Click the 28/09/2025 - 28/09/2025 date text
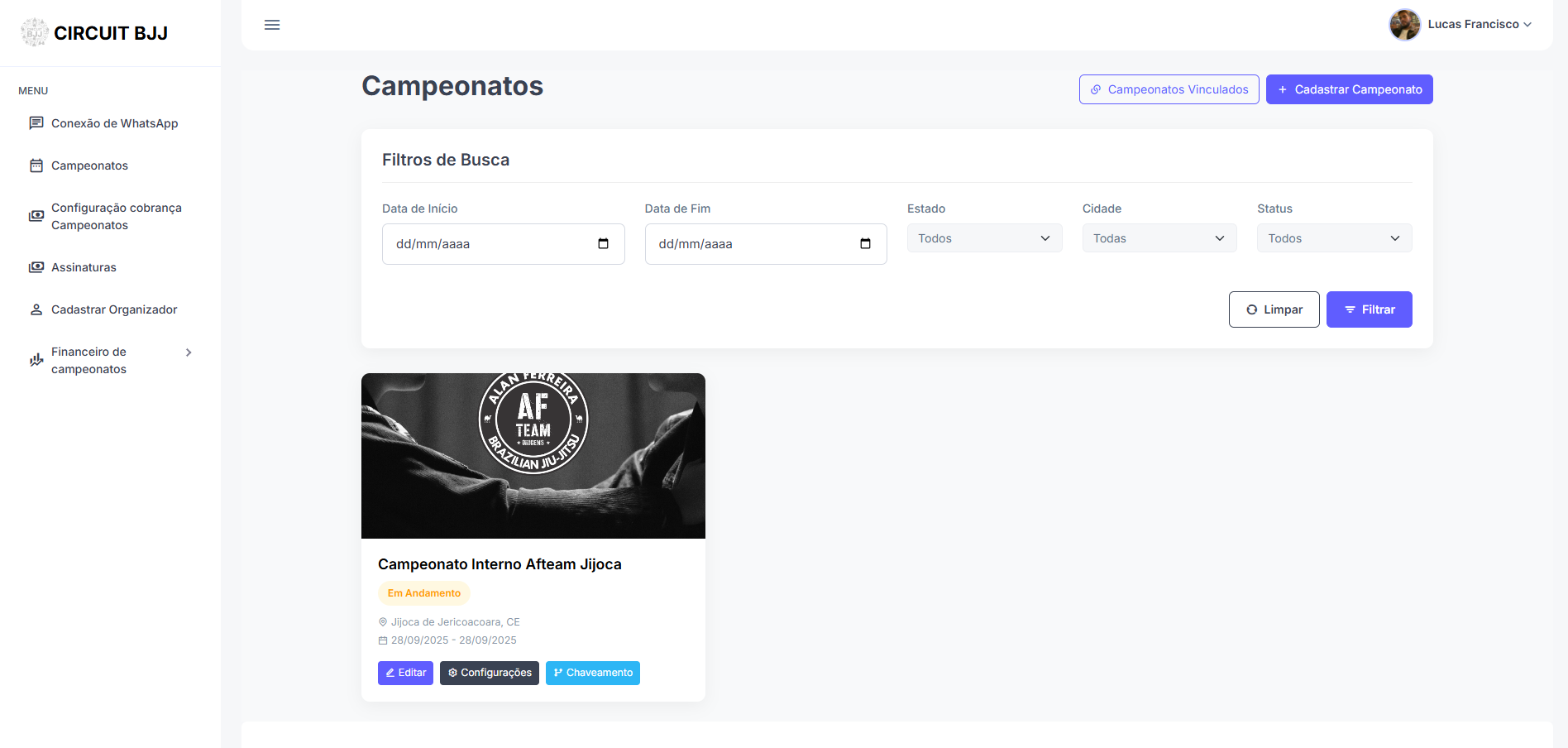Screen dimensions: 1568x748 pos(454,640)
